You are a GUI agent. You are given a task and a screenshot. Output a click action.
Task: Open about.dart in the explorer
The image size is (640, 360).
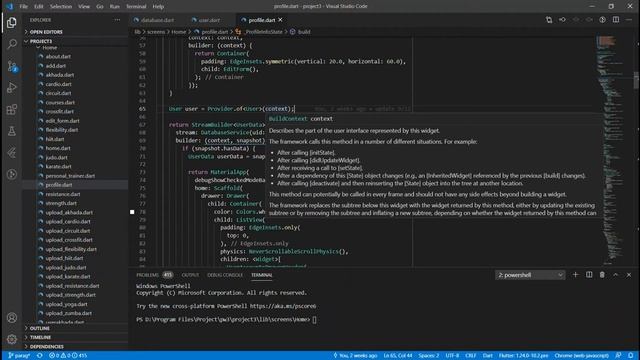click(x=58, y=57)
